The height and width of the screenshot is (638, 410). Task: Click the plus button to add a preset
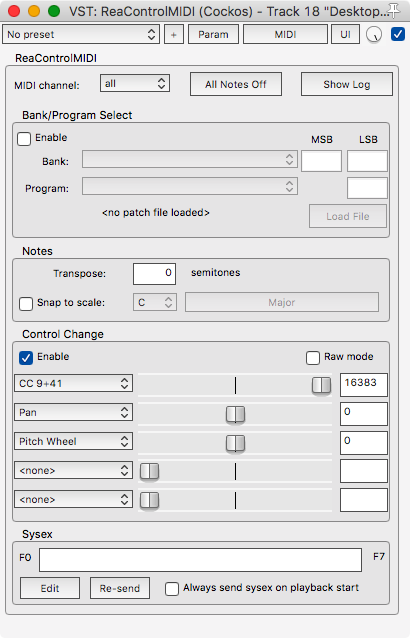coord(174,35)
